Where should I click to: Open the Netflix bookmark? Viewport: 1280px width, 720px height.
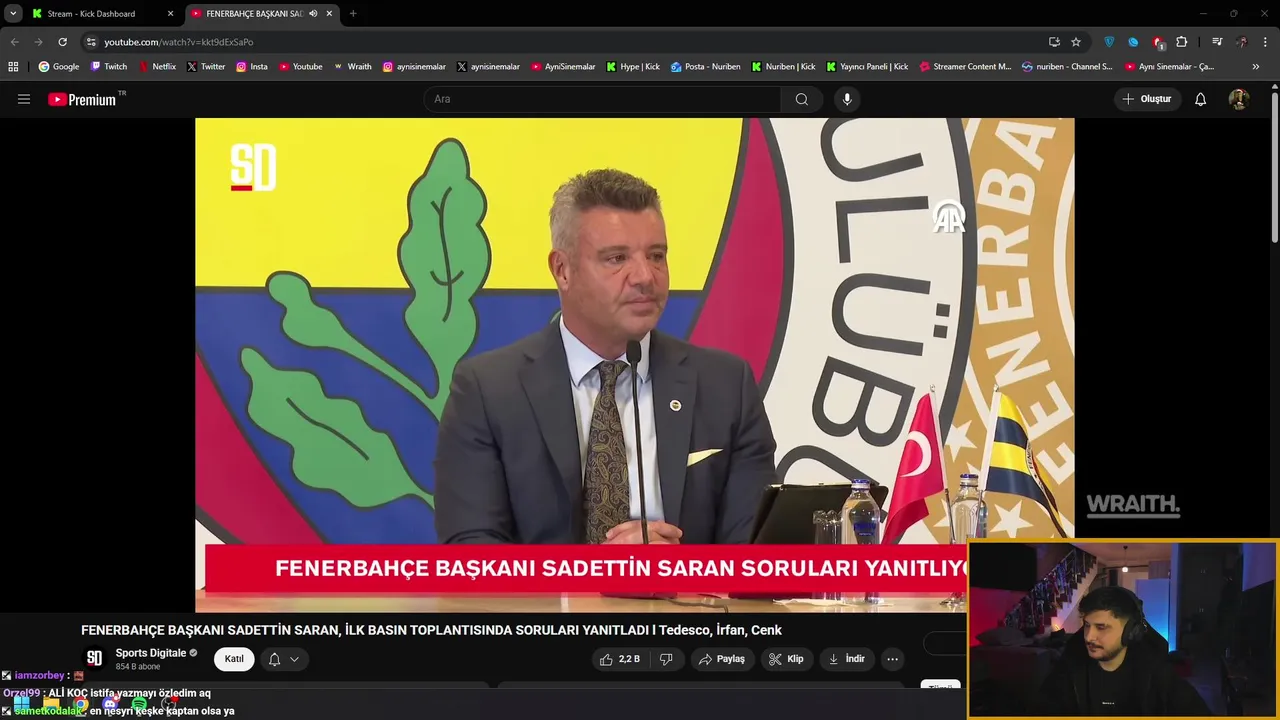(157, 67)
